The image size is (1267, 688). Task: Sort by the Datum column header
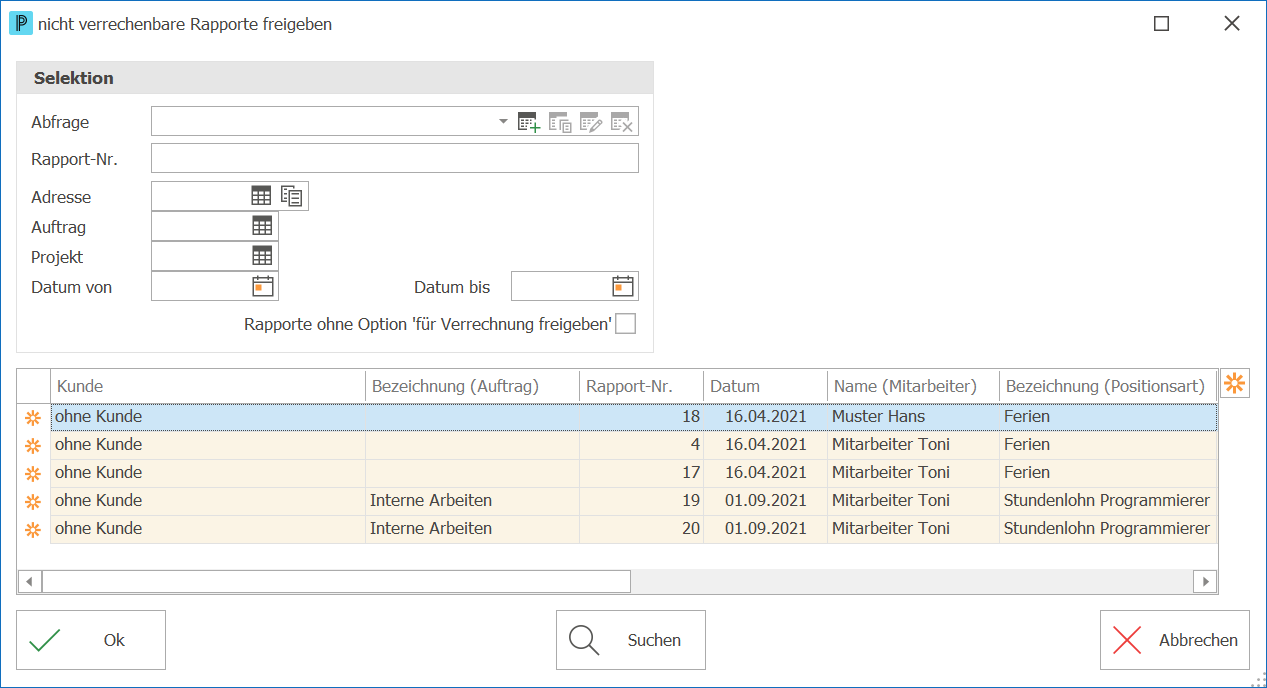pos(766,386)
